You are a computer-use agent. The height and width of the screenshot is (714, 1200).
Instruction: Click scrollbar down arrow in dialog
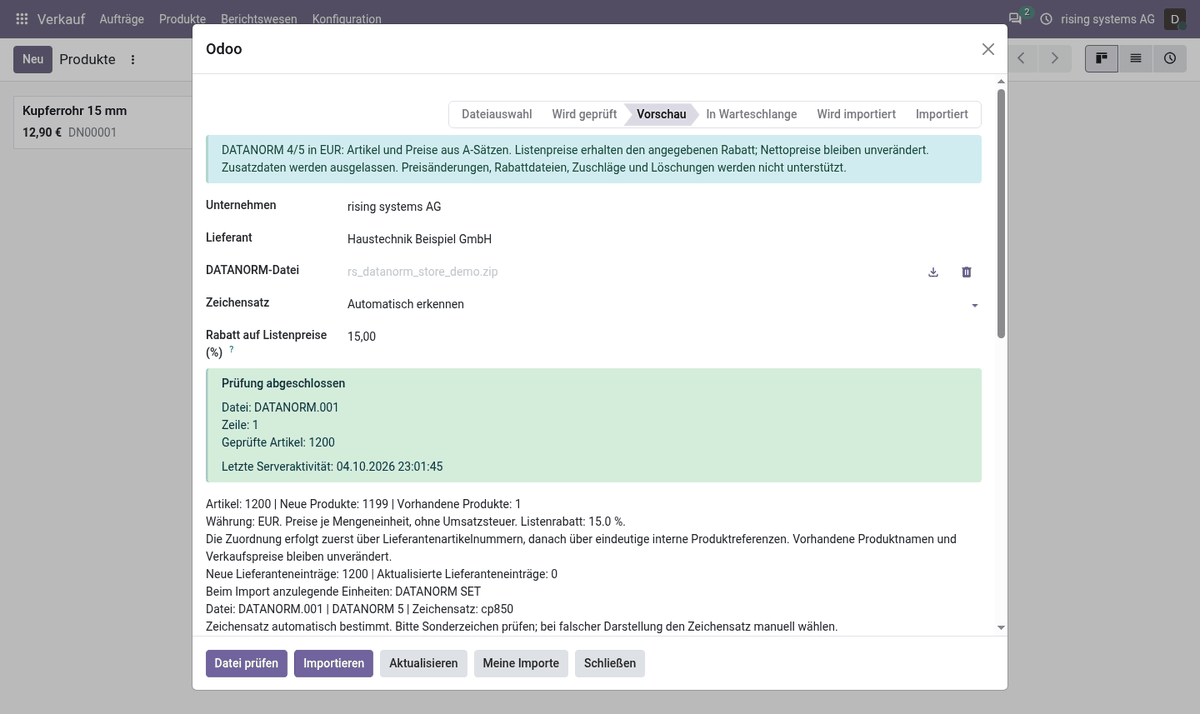[1001, 627]
